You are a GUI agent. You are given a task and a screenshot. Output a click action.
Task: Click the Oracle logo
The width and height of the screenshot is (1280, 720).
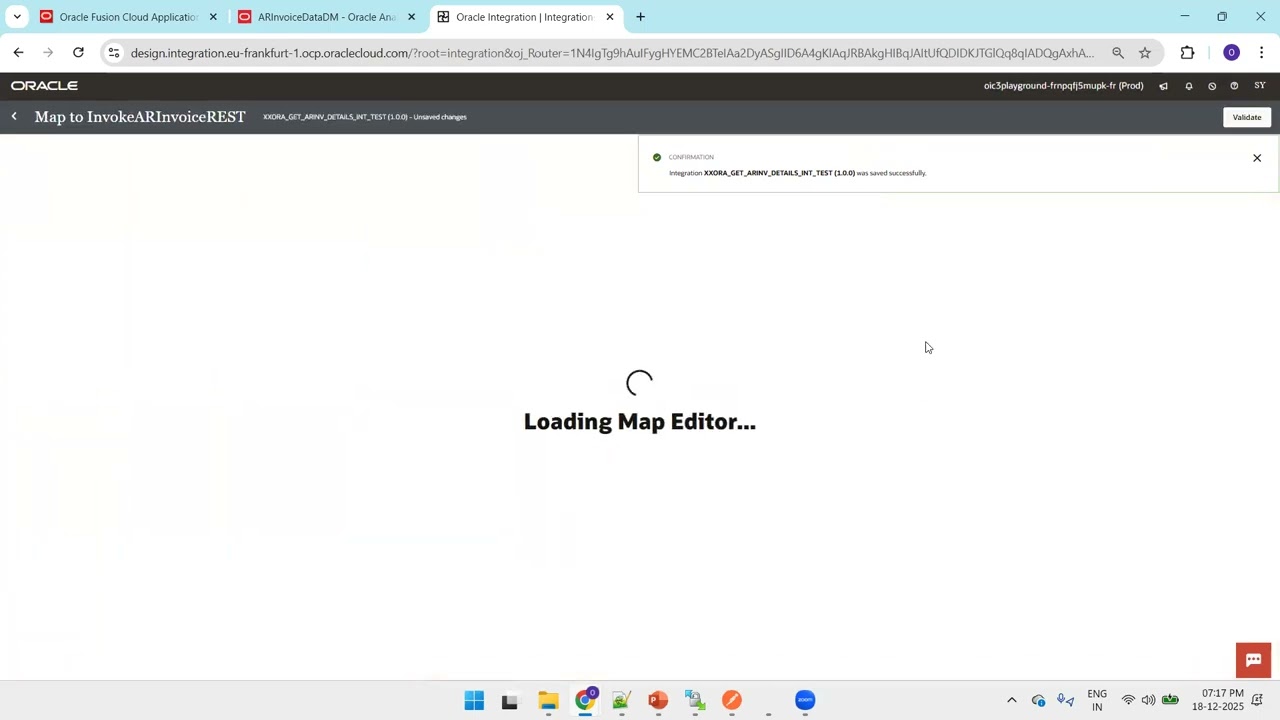click(x=44, y=86)
